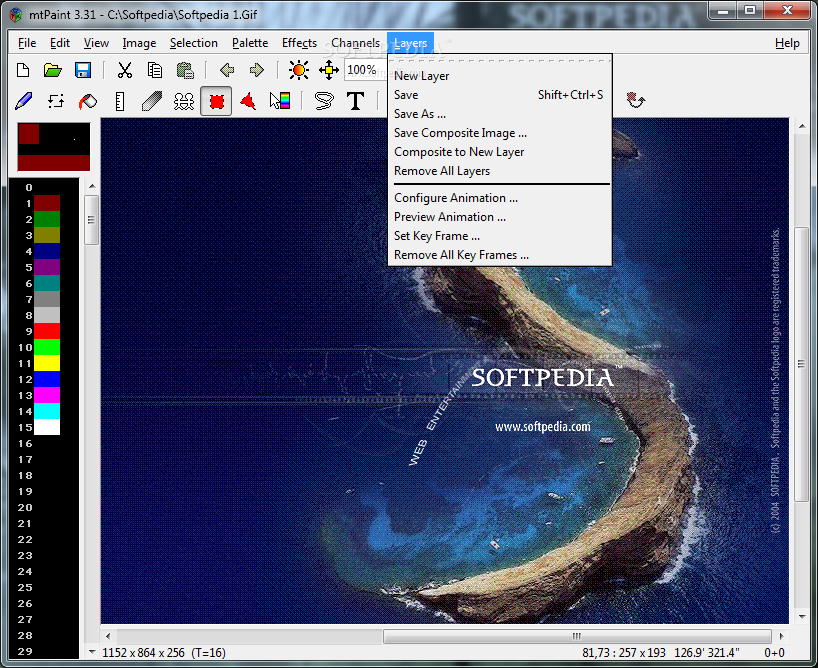The image size is (818, 668).
Task: Choose Set Key Frame ...
Action: click(x=500, y=236)
